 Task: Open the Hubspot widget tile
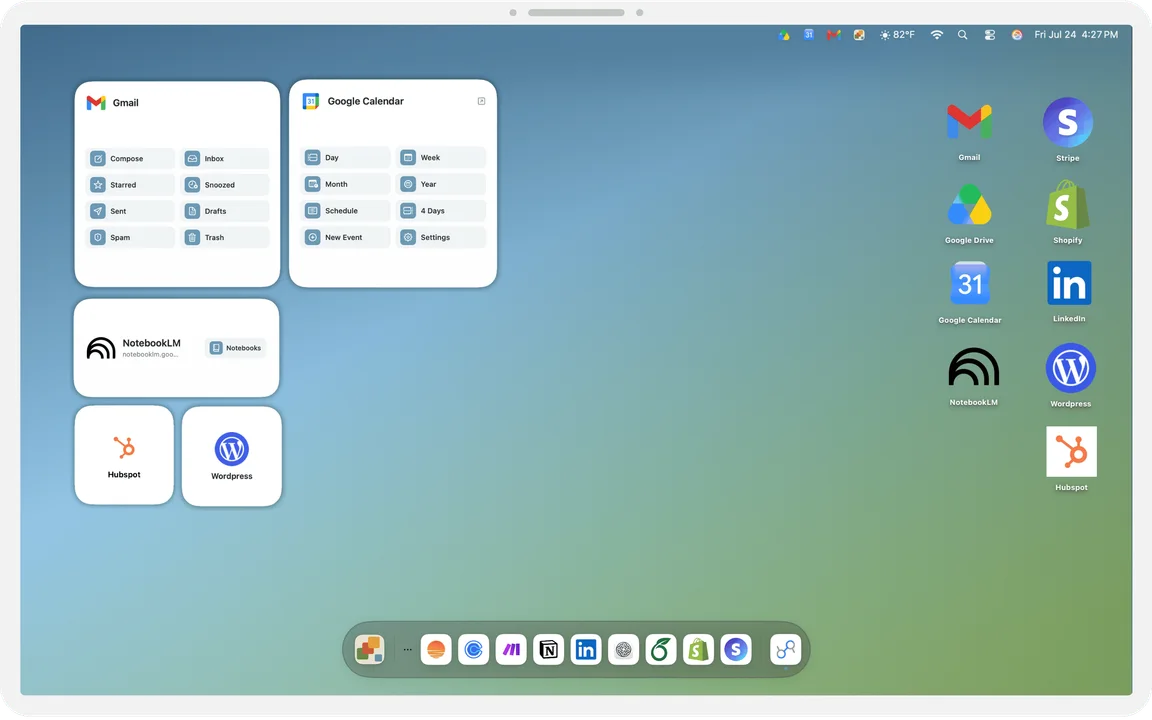tap(124, 455)
